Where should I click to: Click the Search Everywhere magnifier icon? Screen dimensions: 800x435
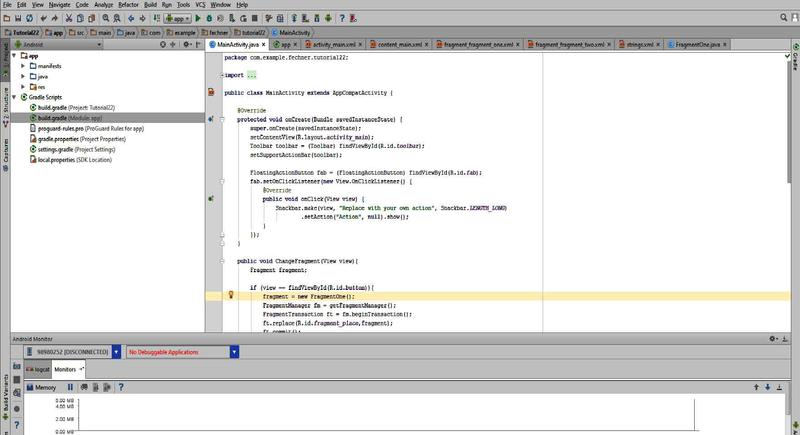coord(784,18)
